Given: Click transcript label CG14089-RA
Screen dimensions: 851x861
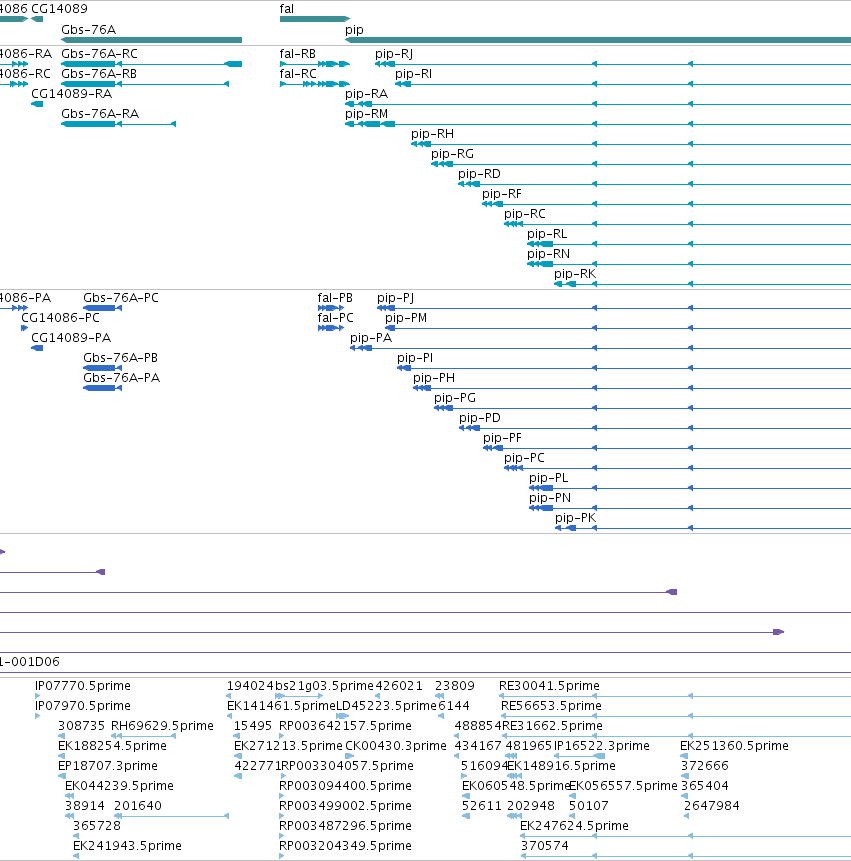Looking at the screenshot, I should (x=71, y=94).
